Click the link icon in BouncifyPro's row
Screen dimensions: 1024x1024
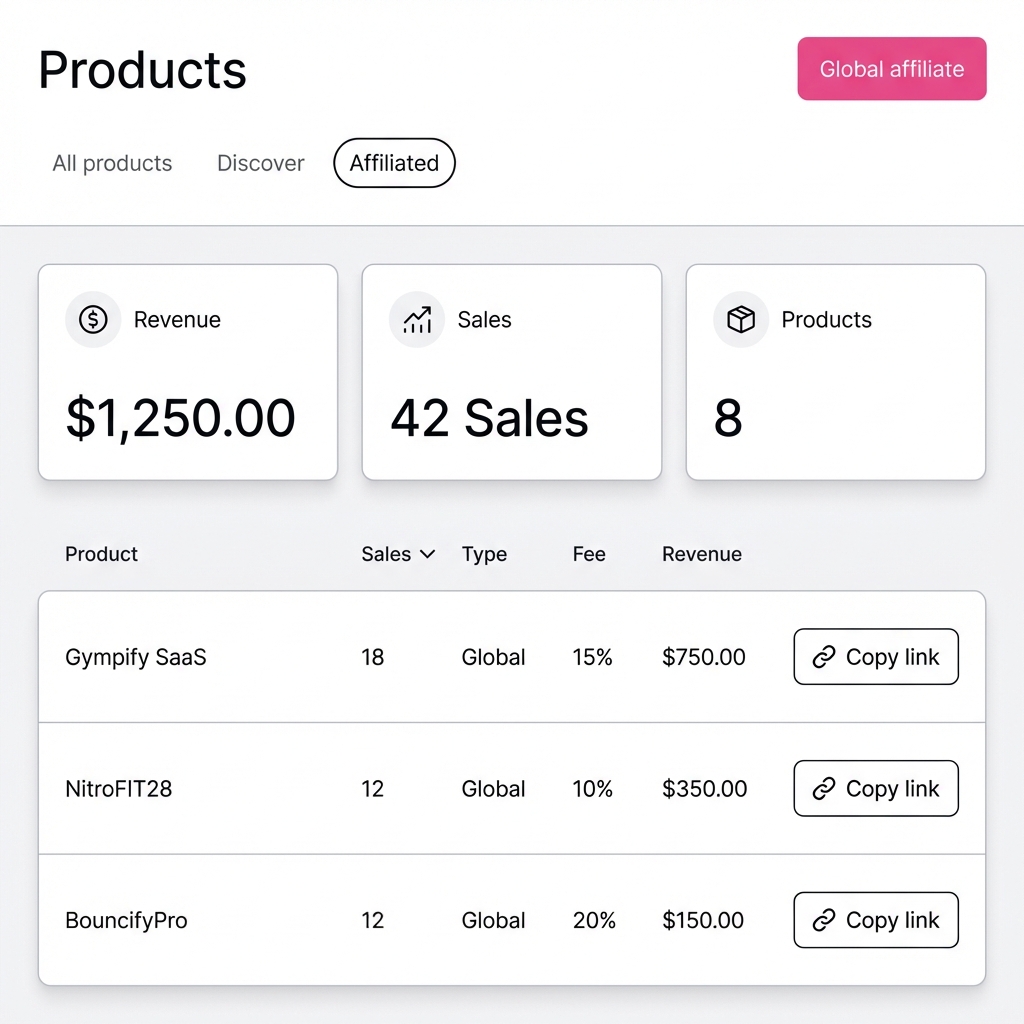click(824, 920)
